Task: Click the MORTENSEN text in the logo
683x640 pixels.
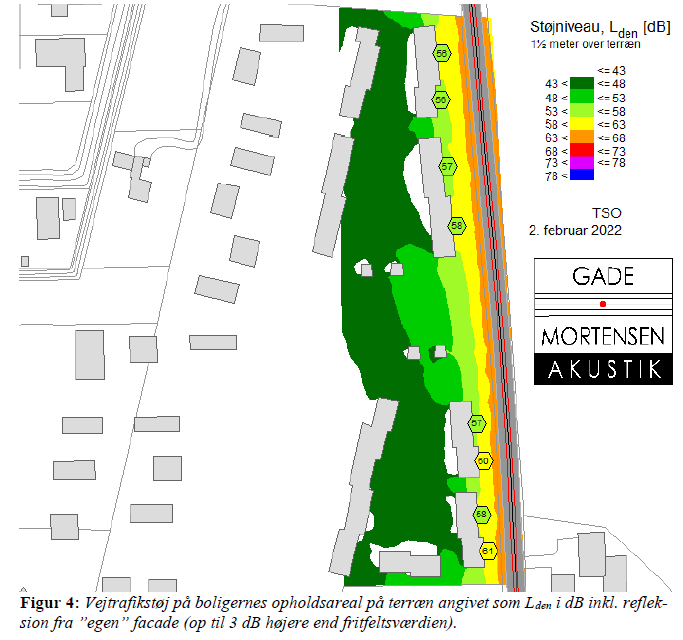Action: pos(601,335)
